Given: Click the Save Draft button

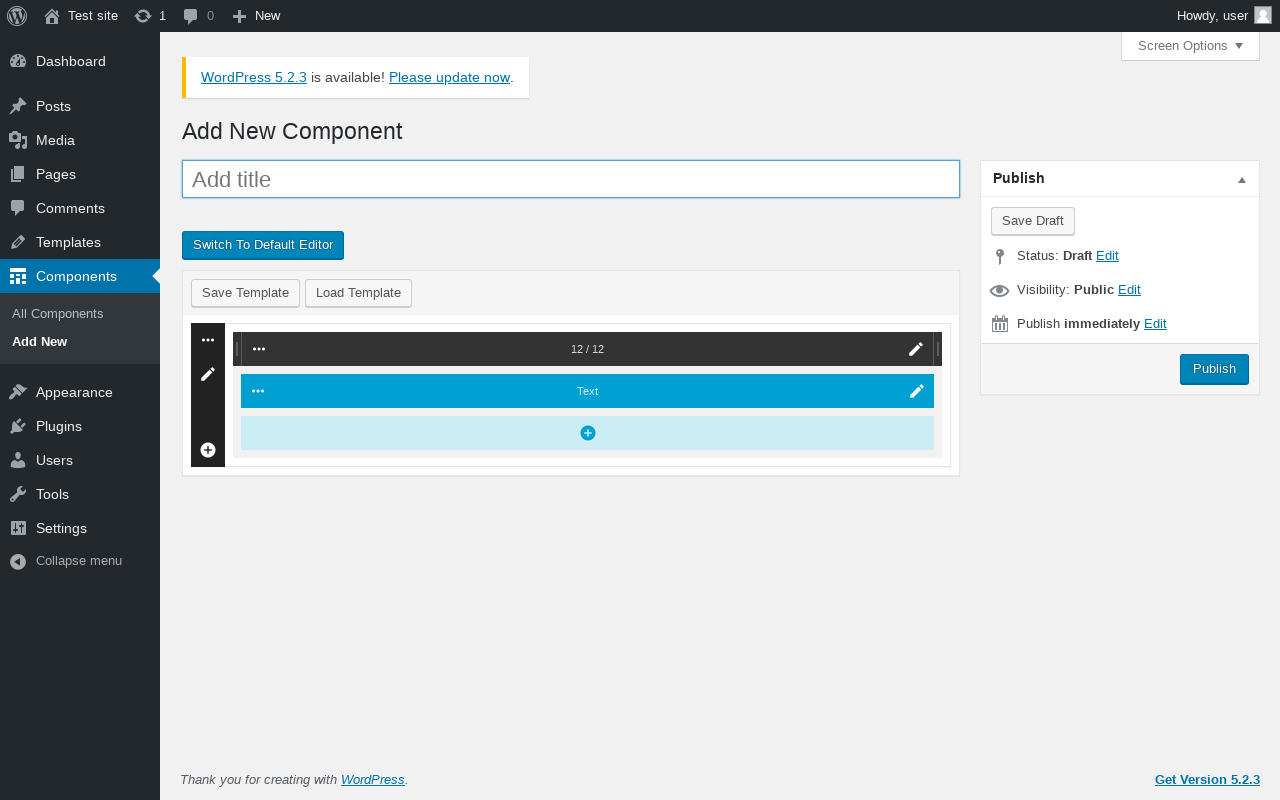Looking at the screenshot, I should [1033, 221].
